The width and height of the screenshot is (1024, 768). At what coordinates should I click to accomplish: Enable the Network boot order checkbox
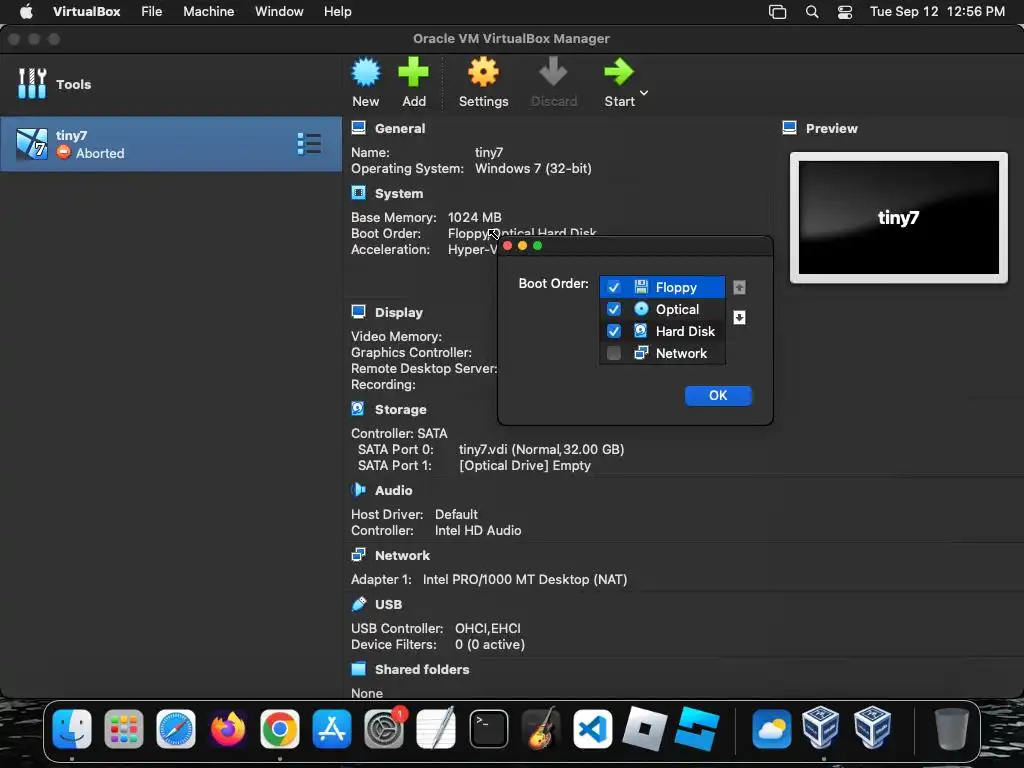coord(614,353)
